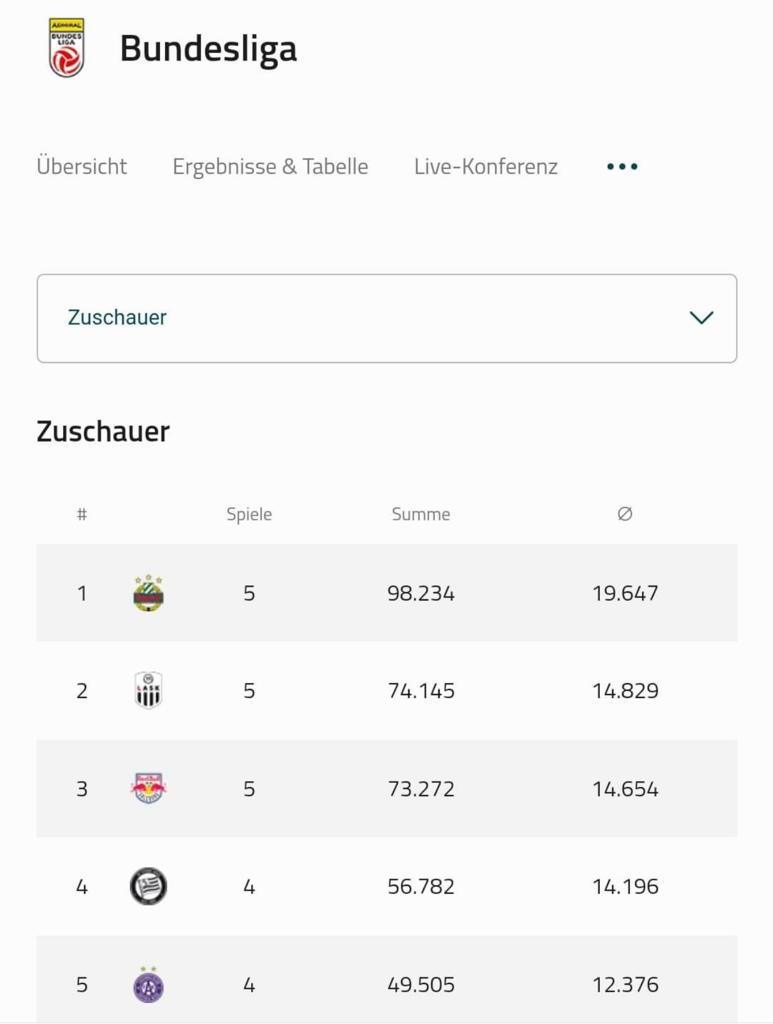Select the row with average 14.829
773x1024 pixels.
pos(386,690)
